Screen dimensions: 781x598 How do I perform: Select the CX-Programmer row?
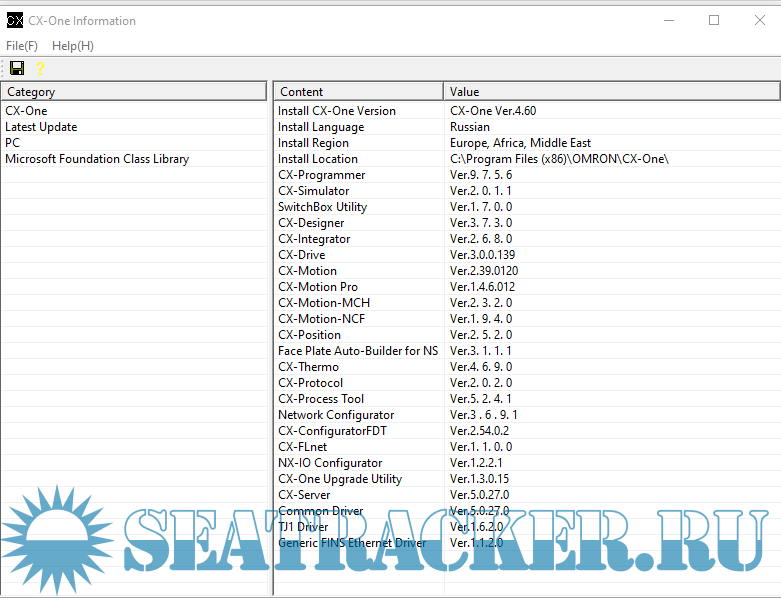tap(321, 175)
